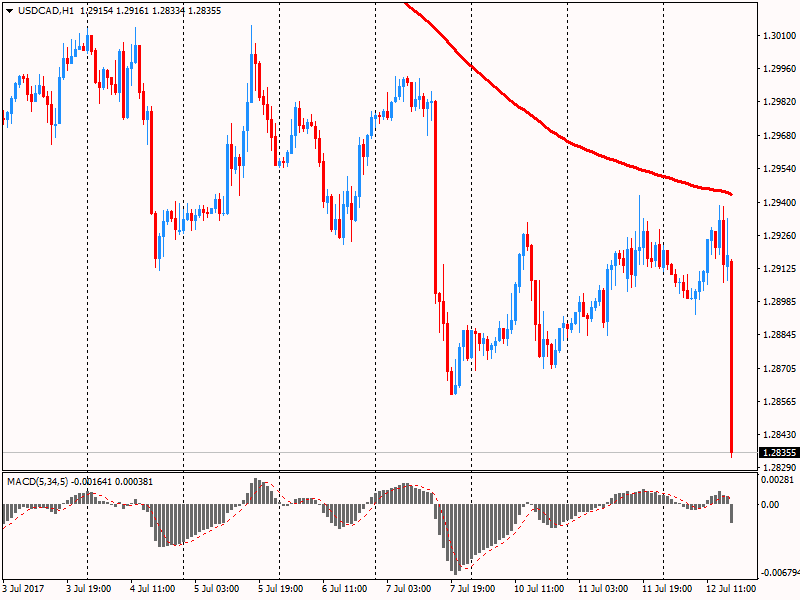Click the 7 Jul 03:00 time label

coord(409,589)
